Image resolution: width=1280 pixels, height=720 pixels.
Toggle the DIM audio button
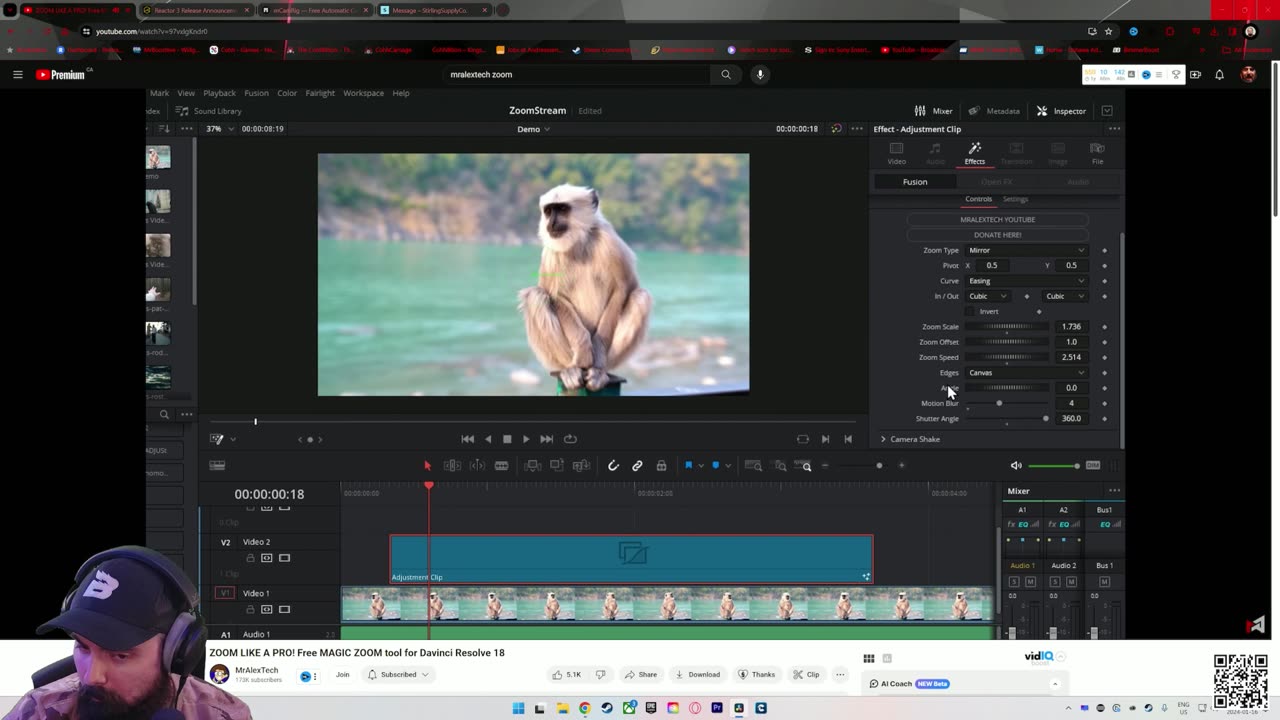[x=1093, y=465]
